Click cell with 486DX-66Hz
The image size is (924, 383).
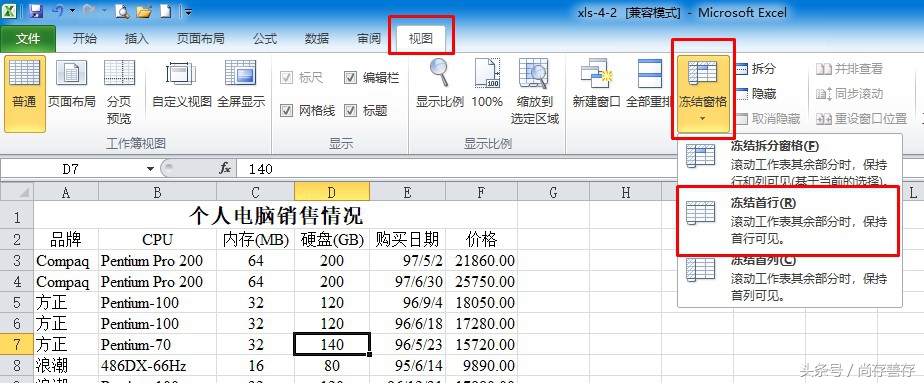click(157, 366)
